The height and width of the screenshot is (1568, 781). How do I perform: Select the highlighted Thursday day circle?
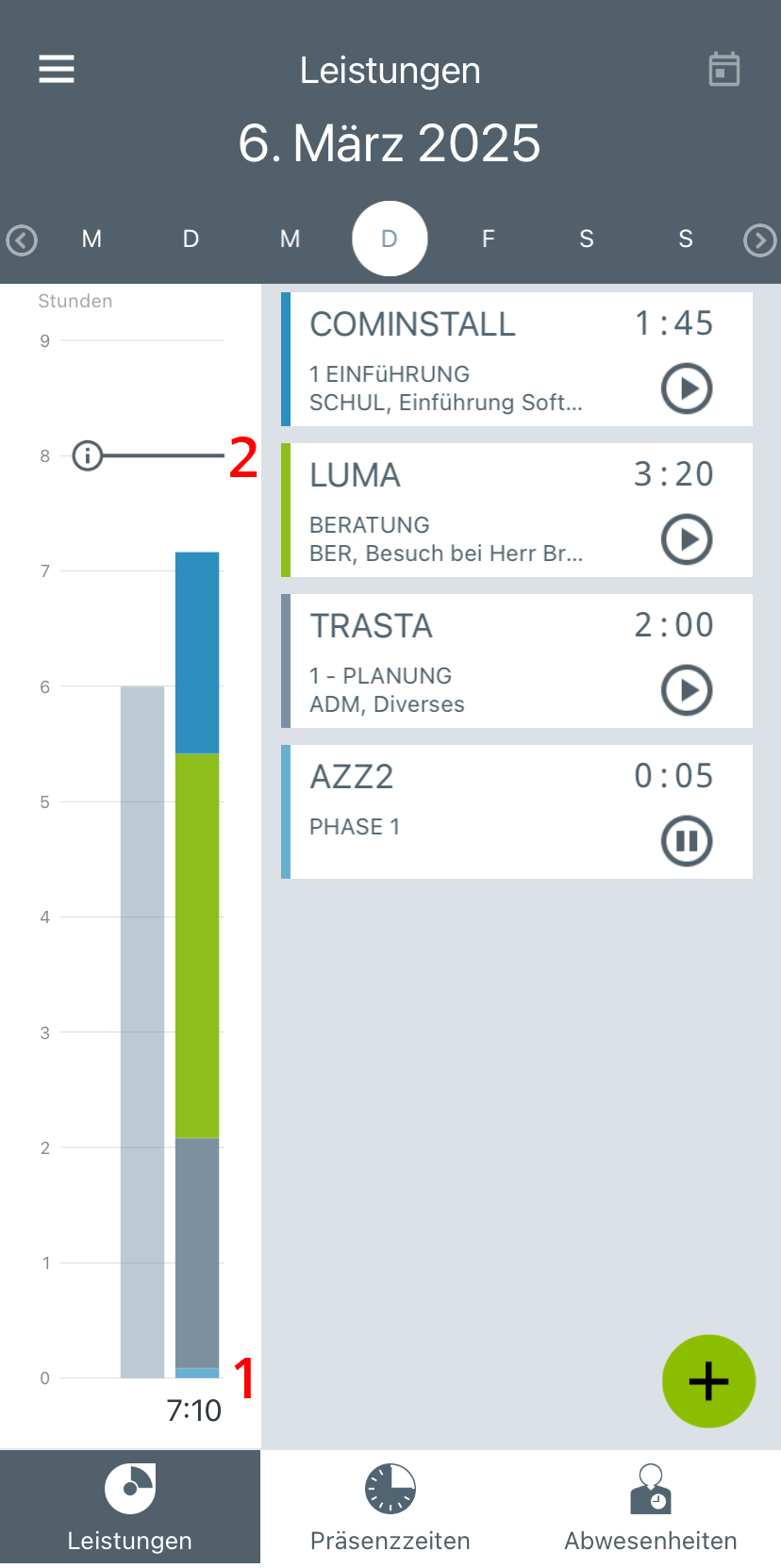390,239
